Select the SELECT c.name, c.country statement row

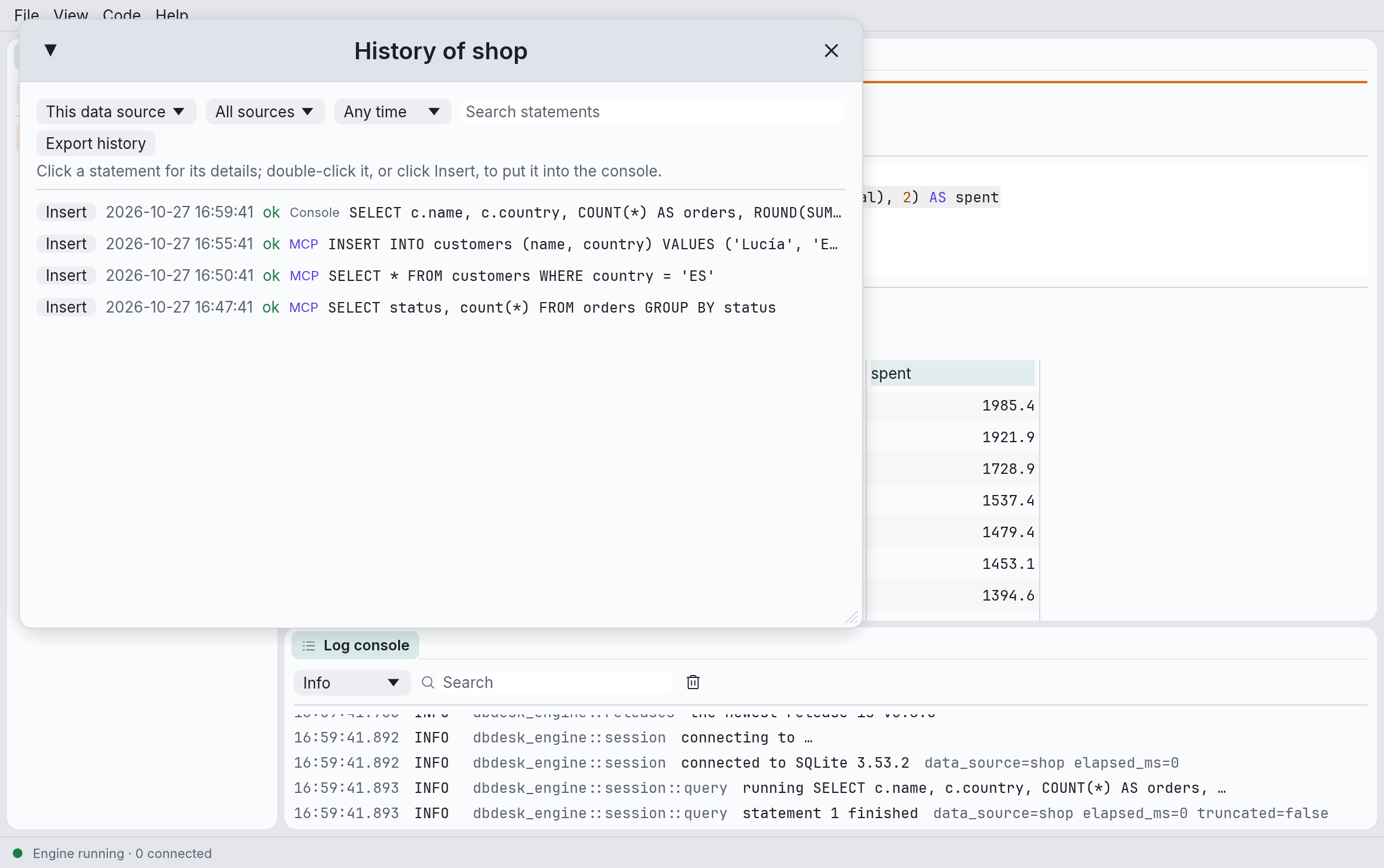(x=595, y=212)
